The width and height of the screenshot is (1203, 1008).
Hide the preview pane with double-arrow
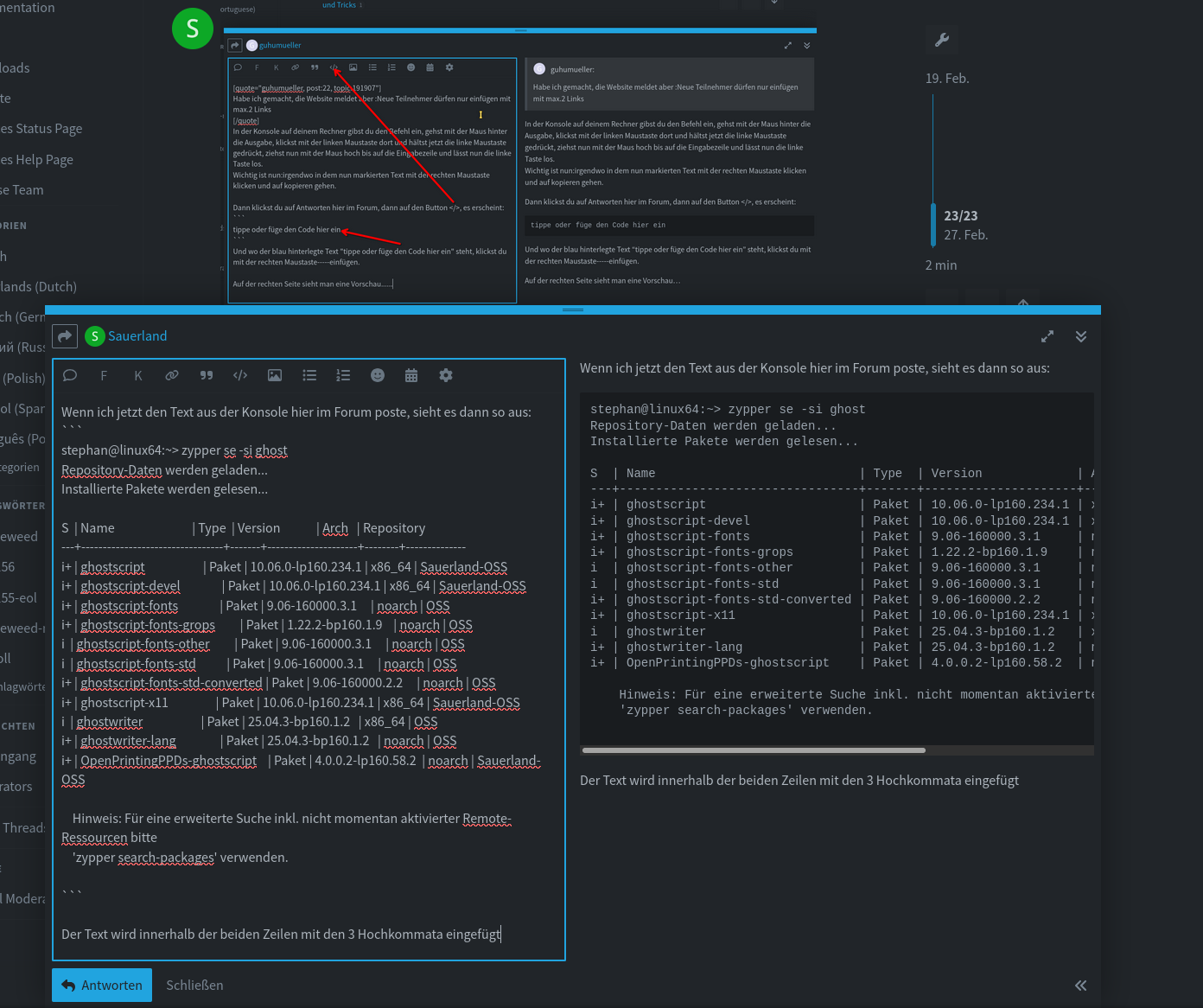[x=1080, y=986]
